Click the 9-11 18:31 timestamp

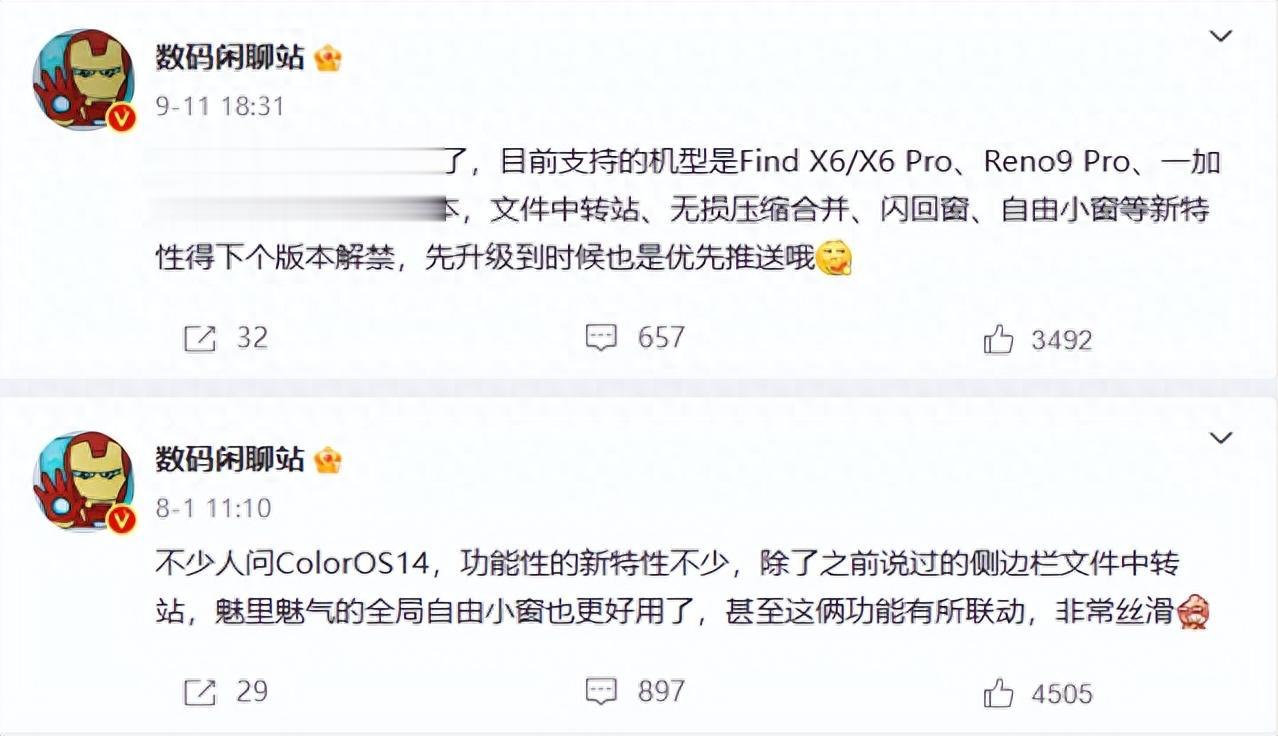coord(220,106)
